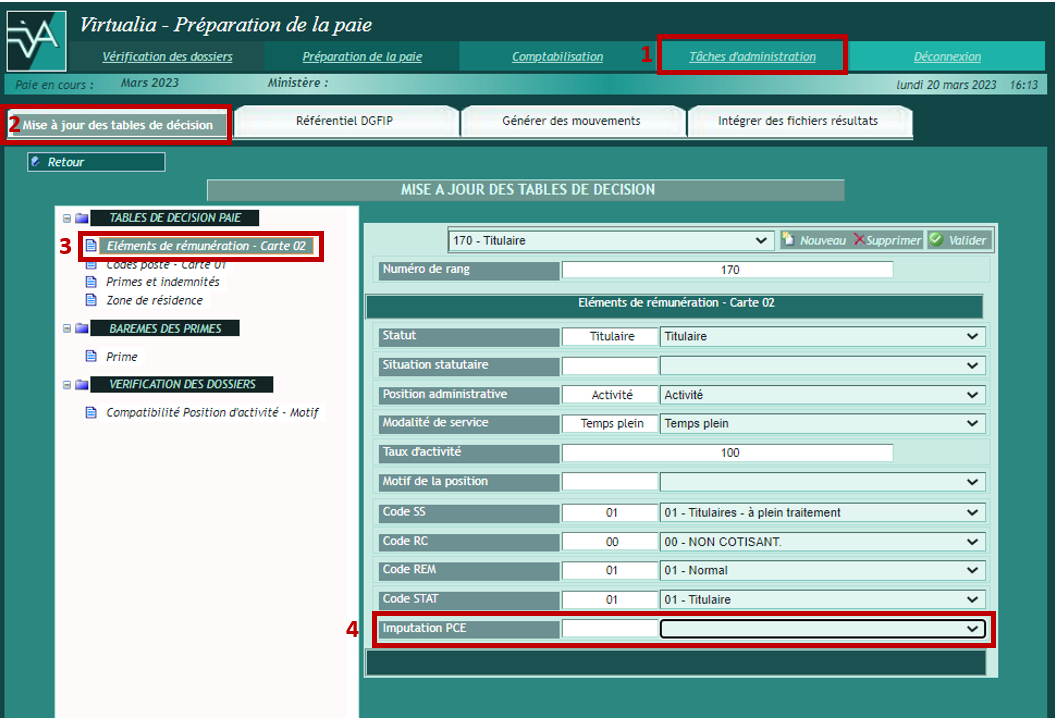
Task: Click the Primes et indemnités page icon
Action: [x=91, y=282]
